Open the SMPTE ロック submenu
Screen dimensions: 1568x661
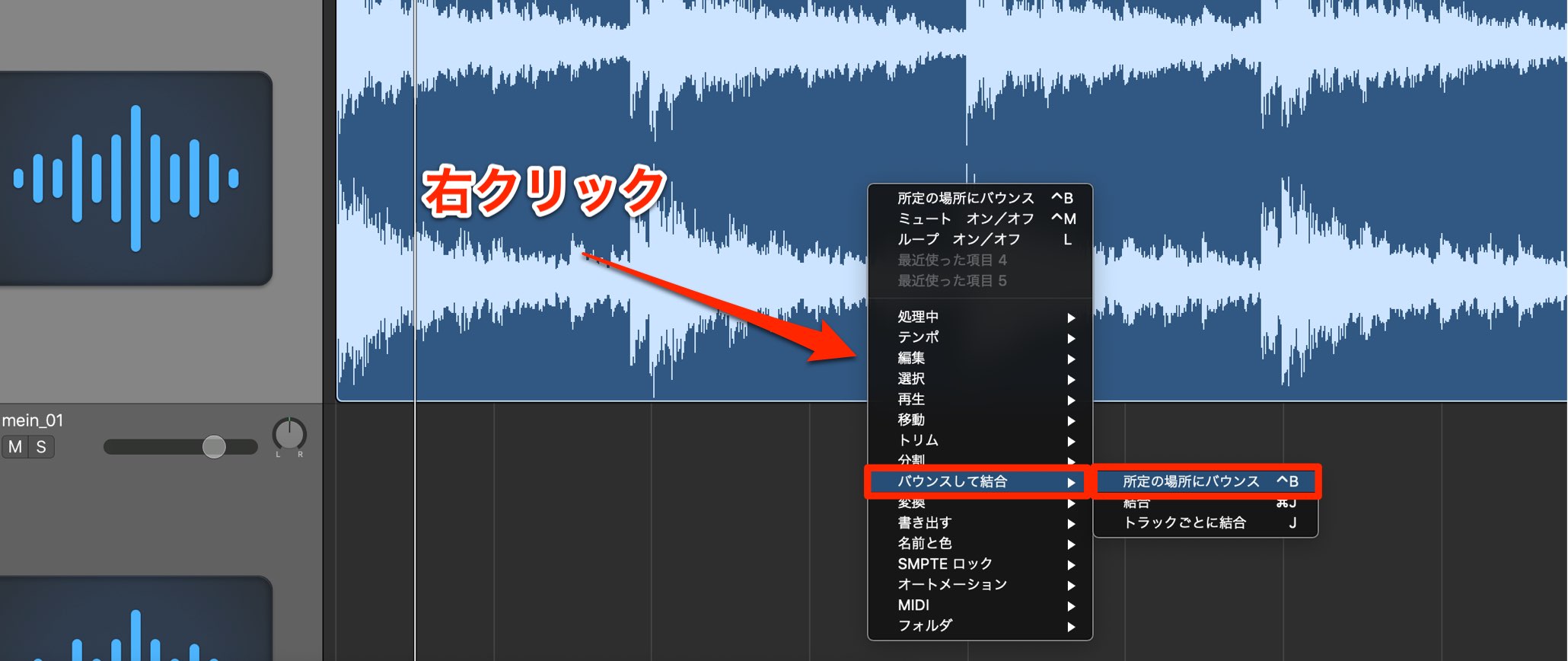980,564
